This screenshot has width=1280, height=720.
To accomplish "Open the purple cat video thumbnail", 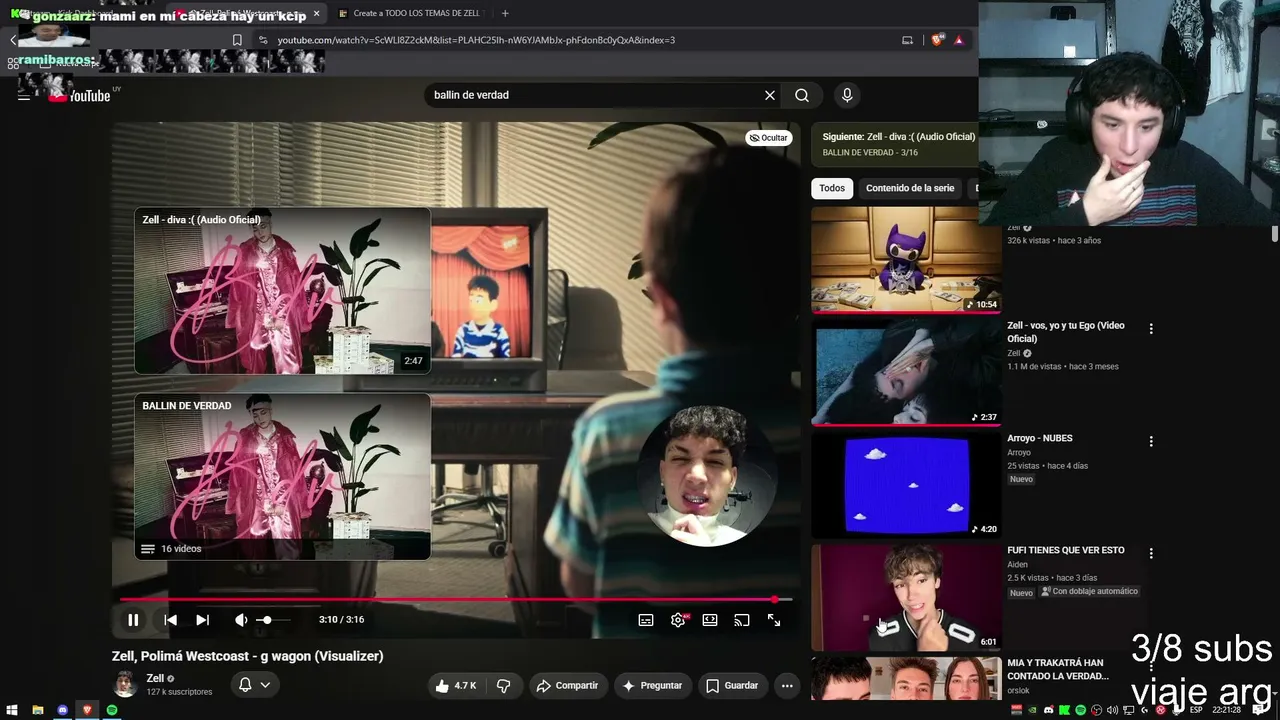I will click(906, 260).
